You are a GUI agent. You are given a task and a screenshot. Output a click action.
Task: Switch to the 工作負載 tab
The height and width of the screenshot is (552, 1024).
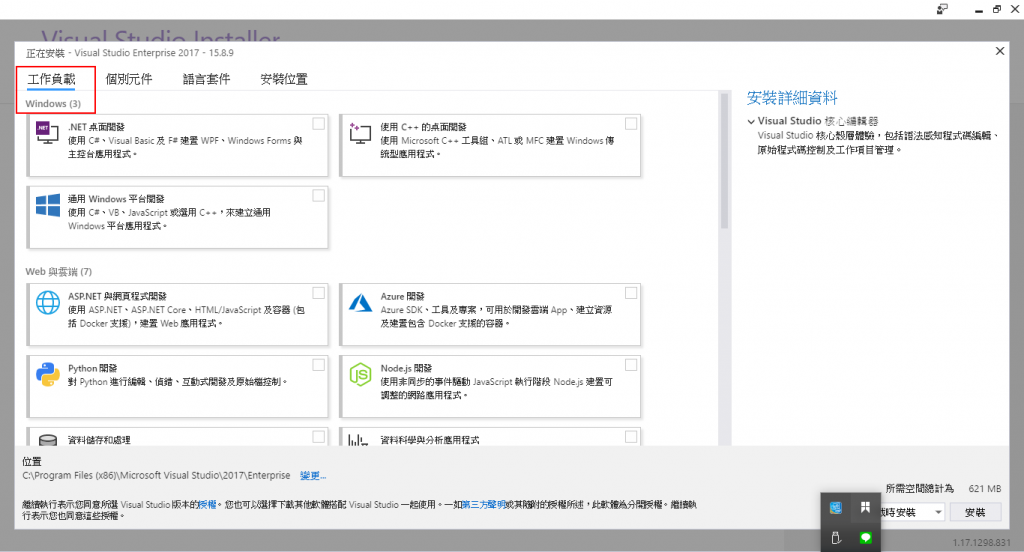(52, 79)
